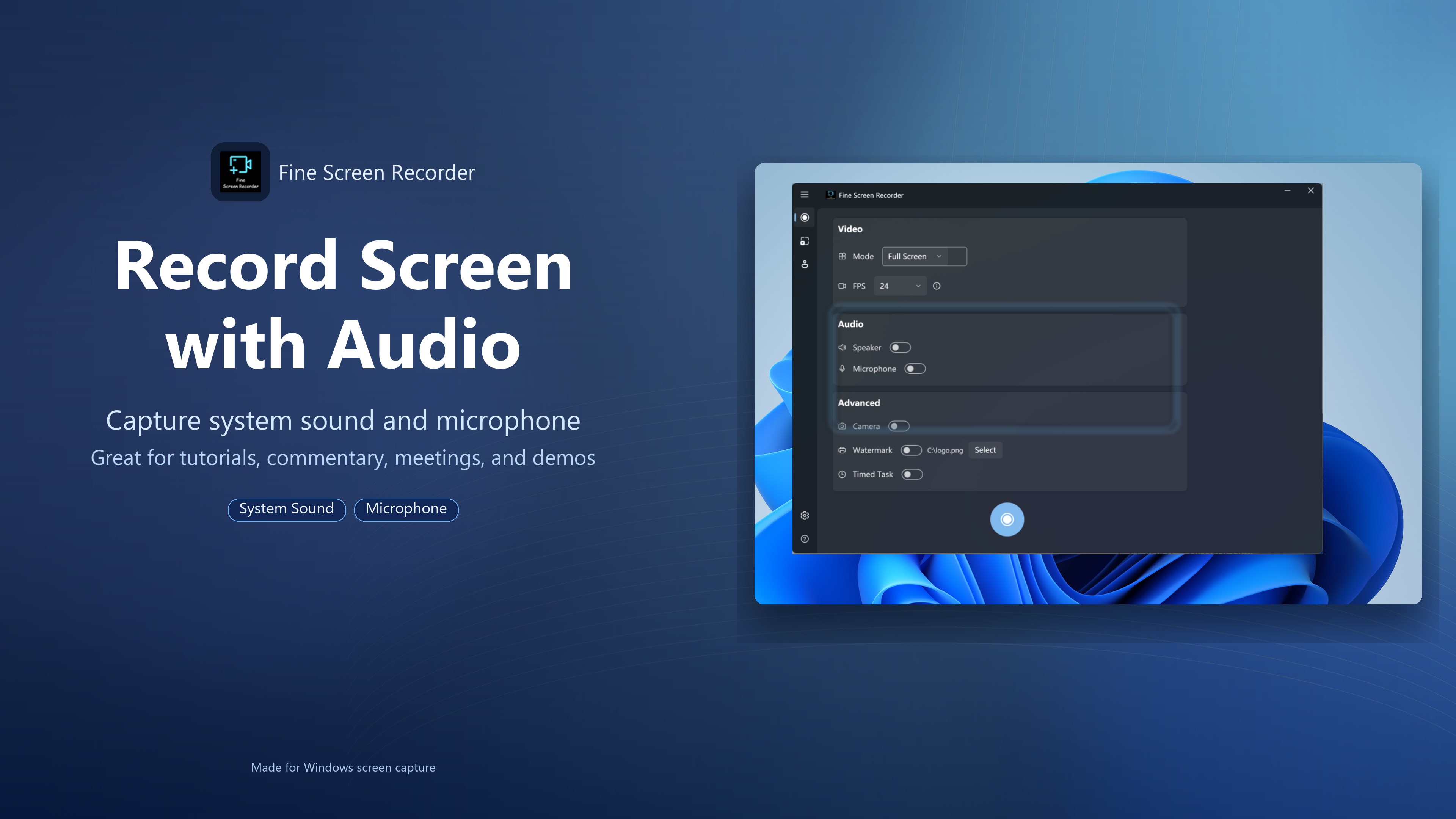Minimize the Fine Screen Recorder window

pos(1287,191)
